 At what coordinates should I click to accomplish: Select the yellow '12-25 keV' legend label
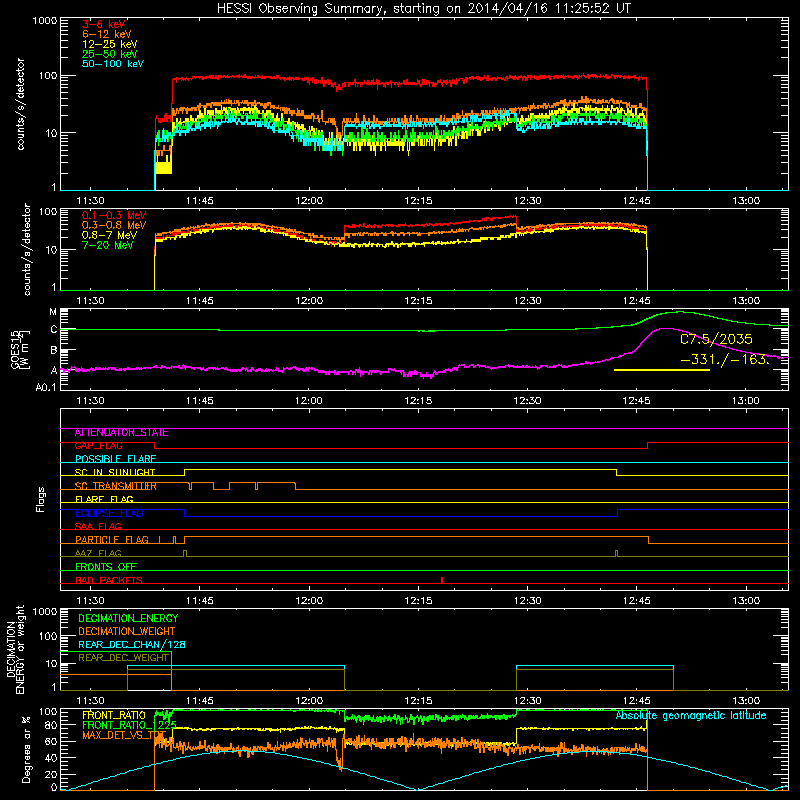[x=109, y=44]
